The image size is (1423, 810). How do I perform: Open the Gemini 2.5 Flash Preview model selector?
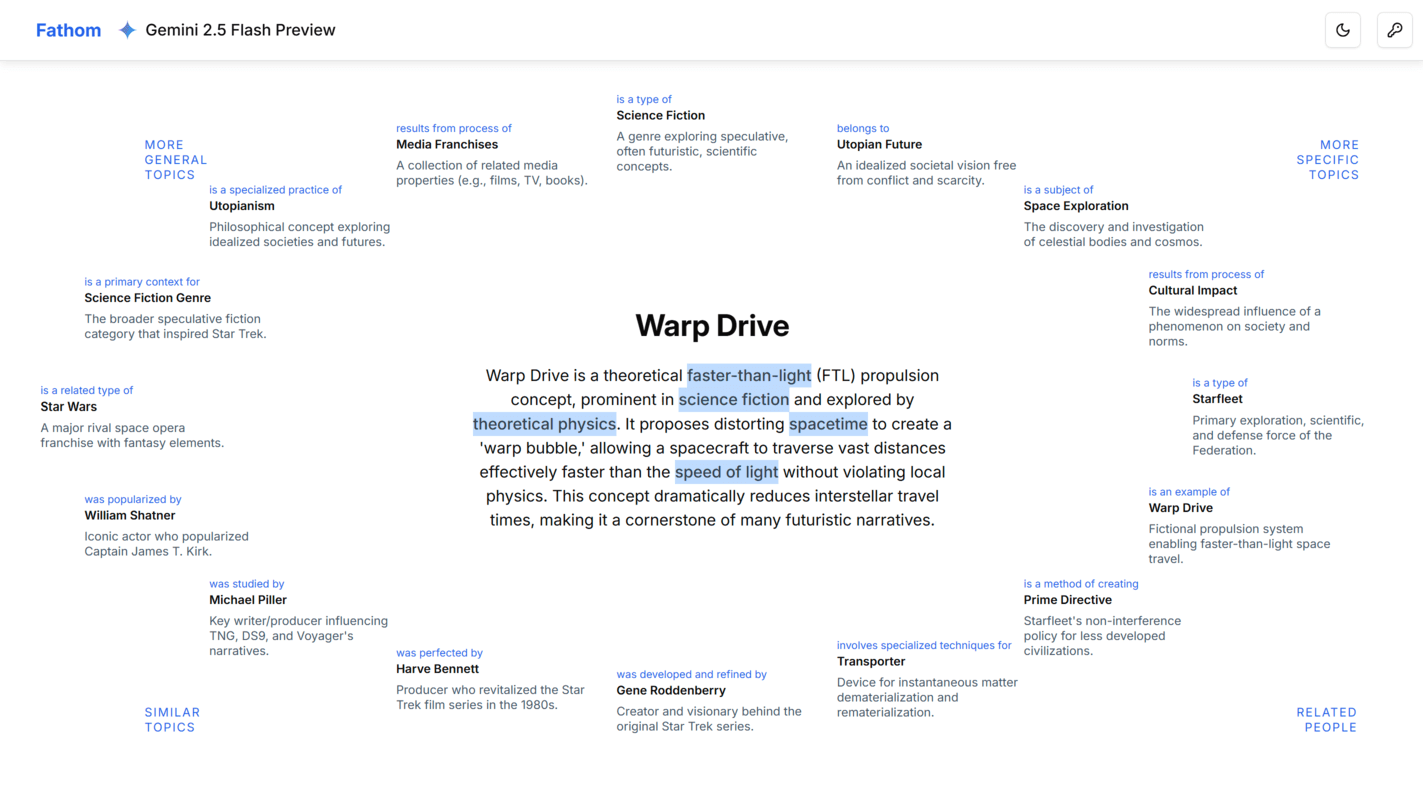click(240, 30)
